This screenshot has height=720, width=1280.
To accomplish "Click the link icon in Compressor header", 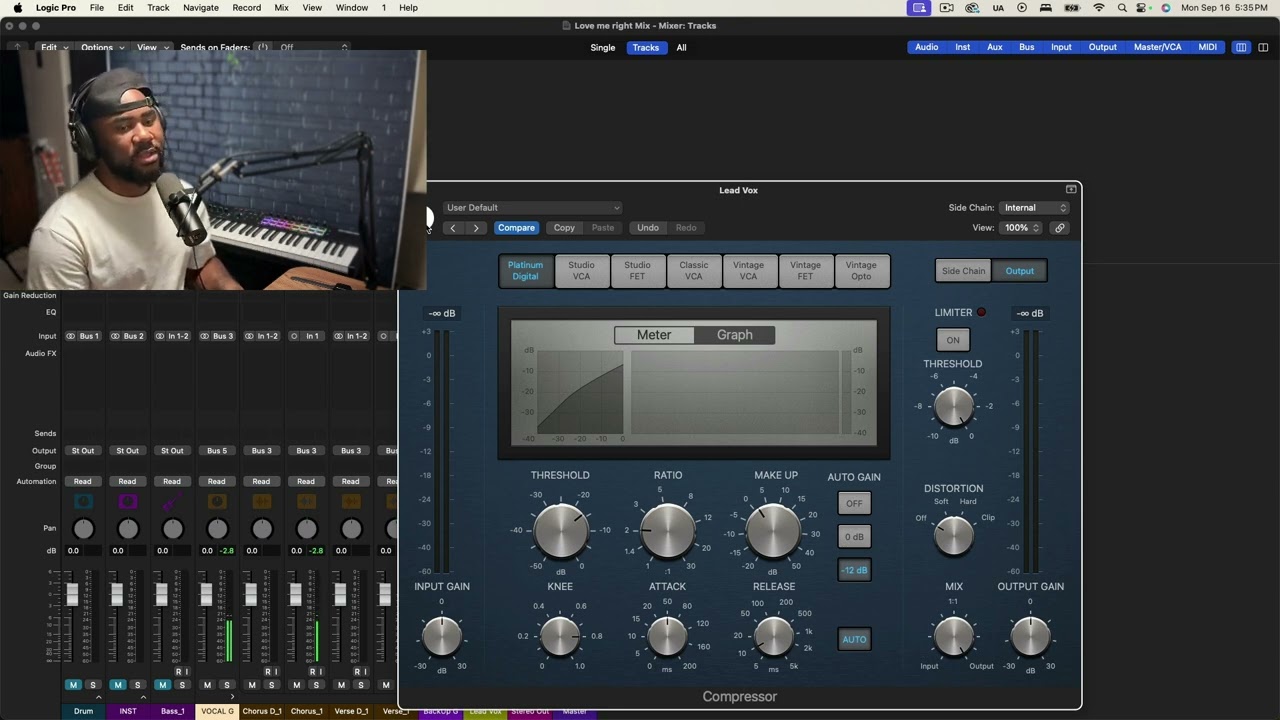I will pyautogui.click(x=1060, y=228).
